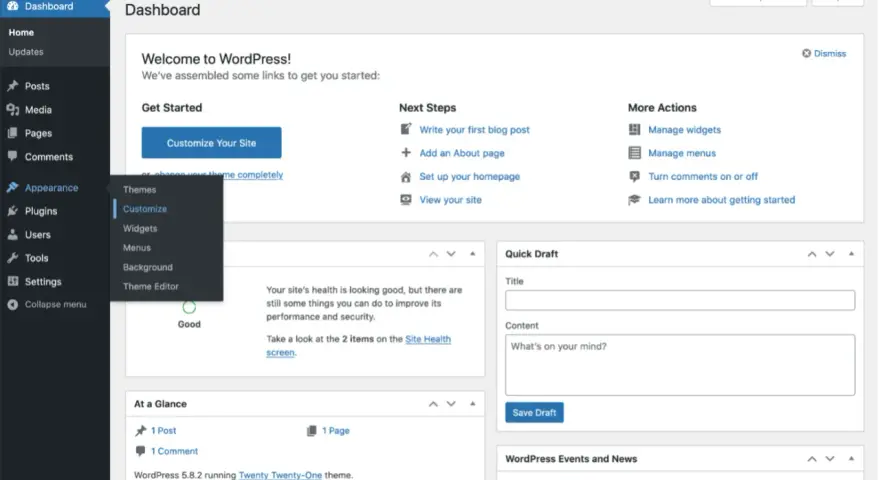880x480 pixels.
Task: Click the house icon beside homepage setup
Action: coord(406,177)
